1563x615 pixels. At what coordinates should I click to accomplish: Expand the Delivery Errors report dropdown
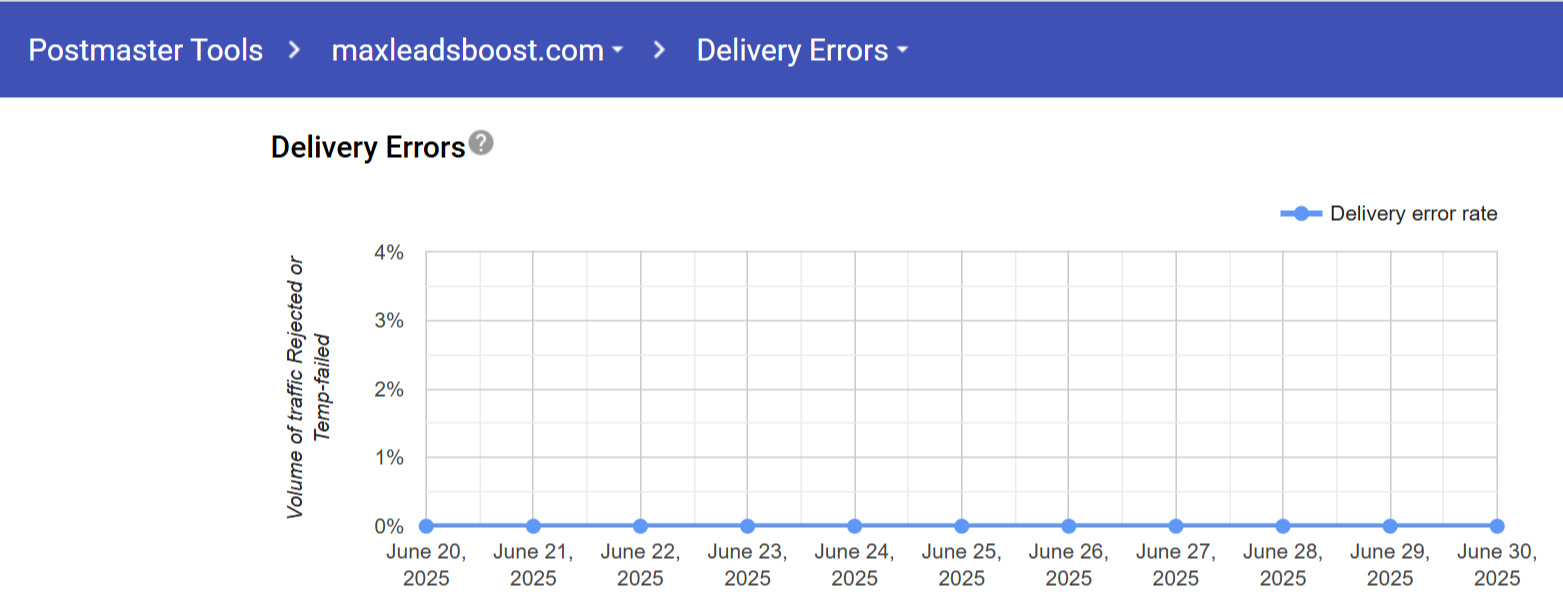[801, 50]
